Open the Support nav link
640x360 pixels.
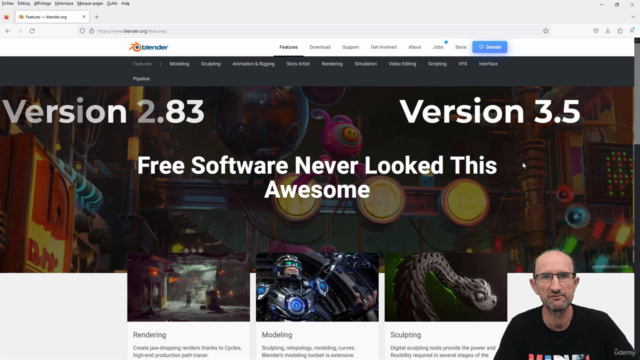351,47
